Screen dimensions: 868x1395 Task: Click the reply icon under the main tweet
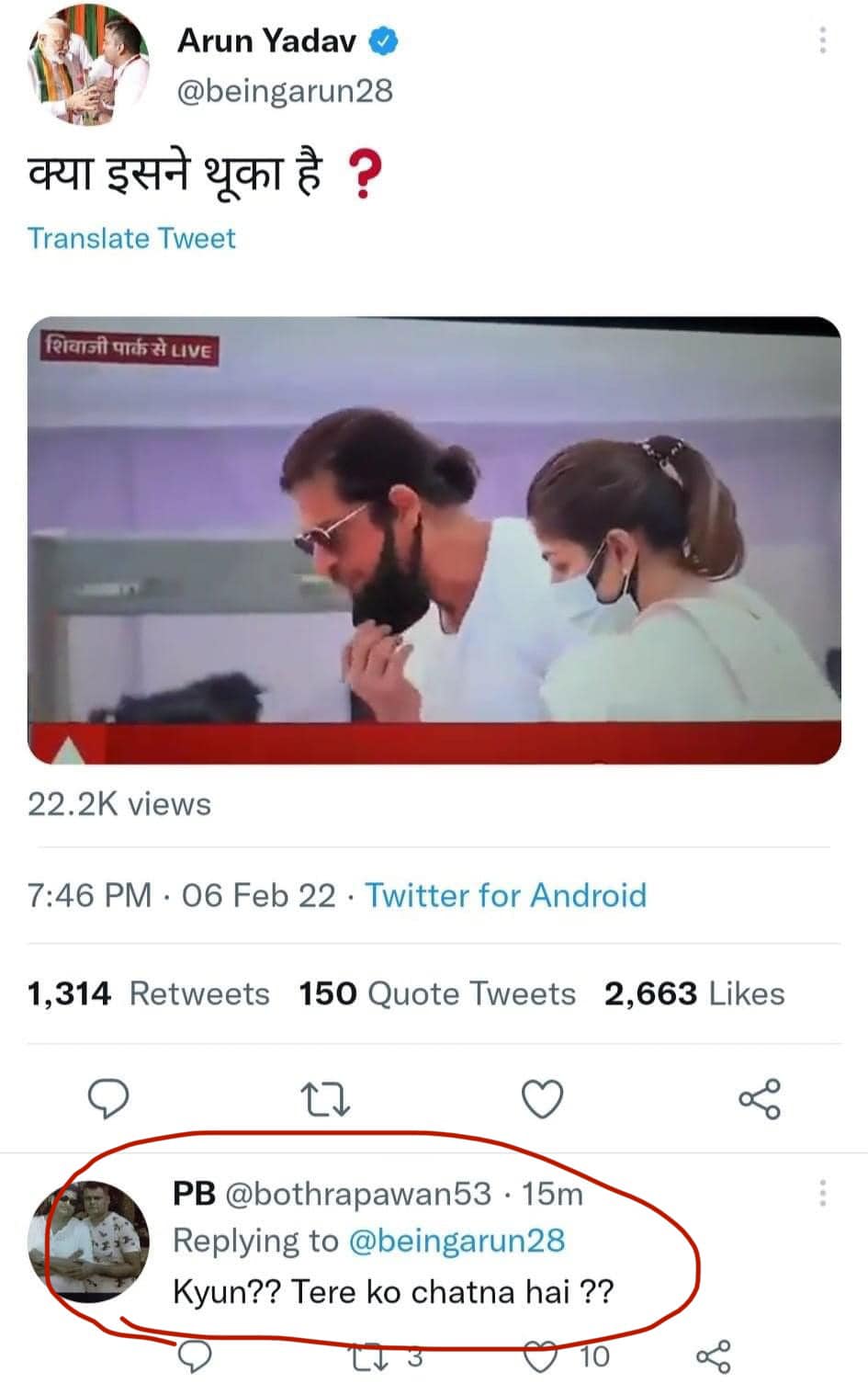[x=108, y=1098]
